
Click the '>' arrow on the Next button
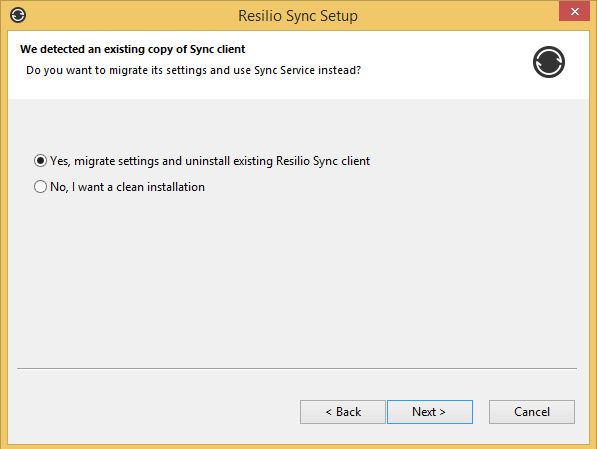coord(442,412)
